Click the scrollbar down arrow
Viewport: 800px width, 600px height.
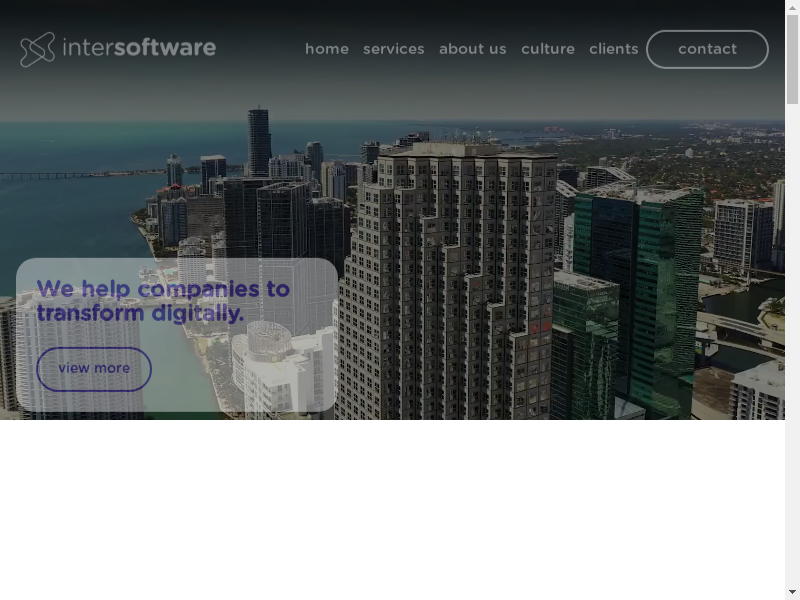click(792, 591)
